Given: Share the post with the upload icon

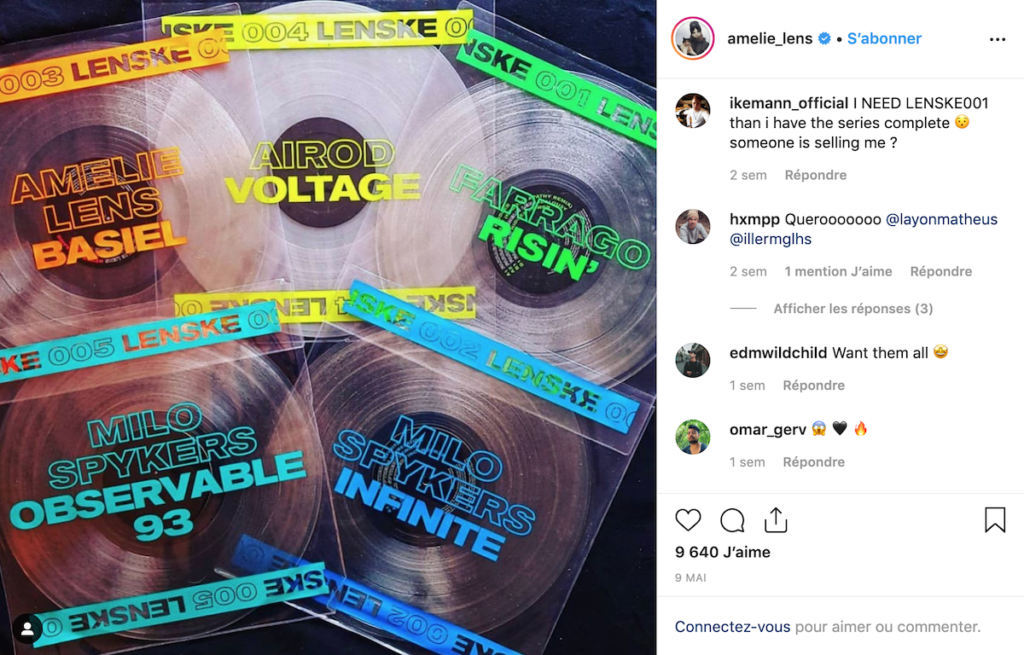Looking at the screenshot, I should click(776, 520).
